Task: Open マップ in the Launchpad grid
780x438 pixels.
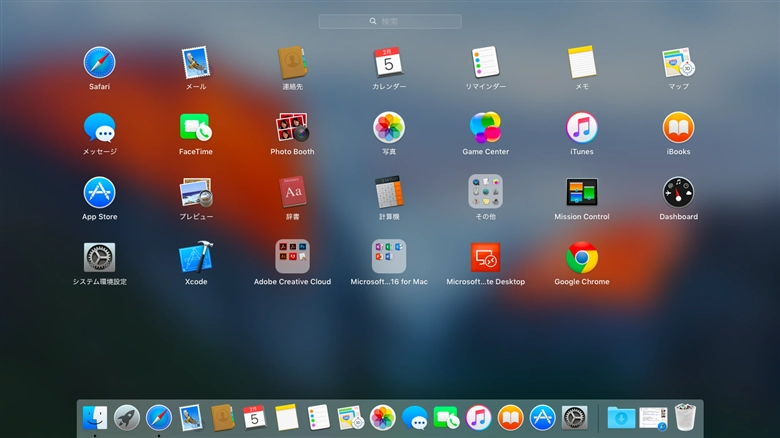Action: [679, 63]
